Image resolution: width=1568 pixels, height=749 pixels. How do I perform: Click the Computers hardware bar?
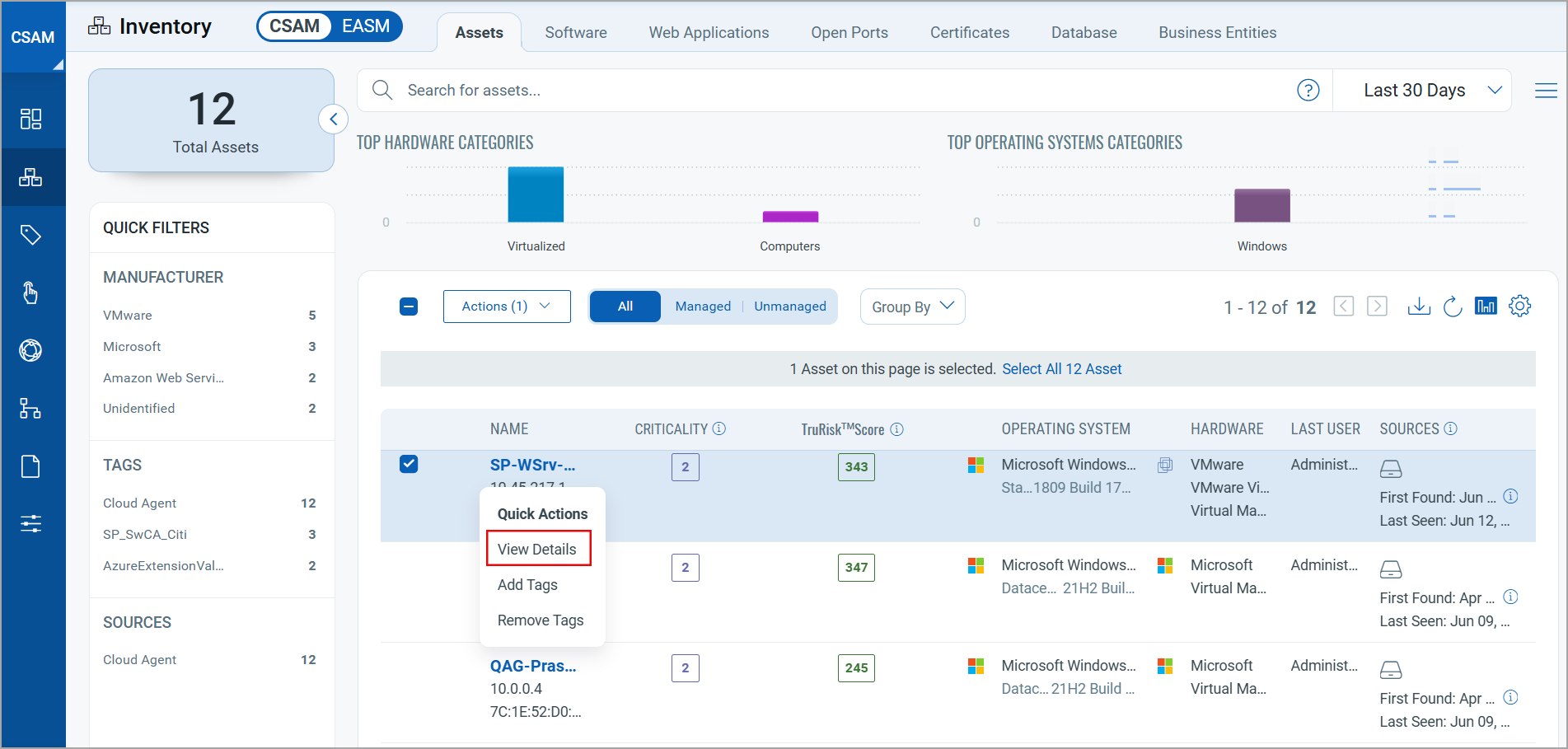(x=790, y=217)
